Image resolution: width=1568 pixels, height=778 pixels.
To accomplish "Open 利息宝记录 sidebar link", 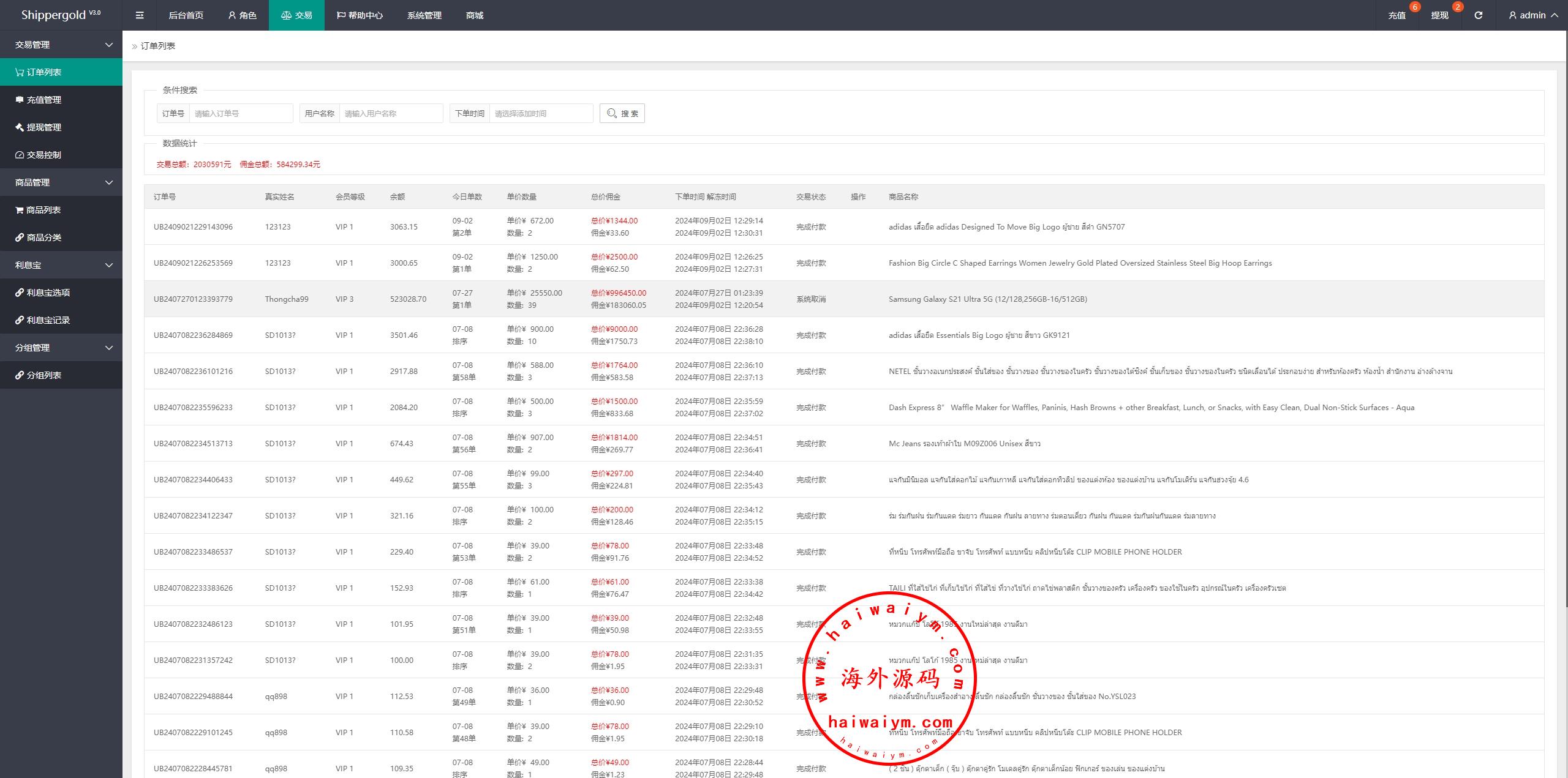I will [x=48, y=320].
